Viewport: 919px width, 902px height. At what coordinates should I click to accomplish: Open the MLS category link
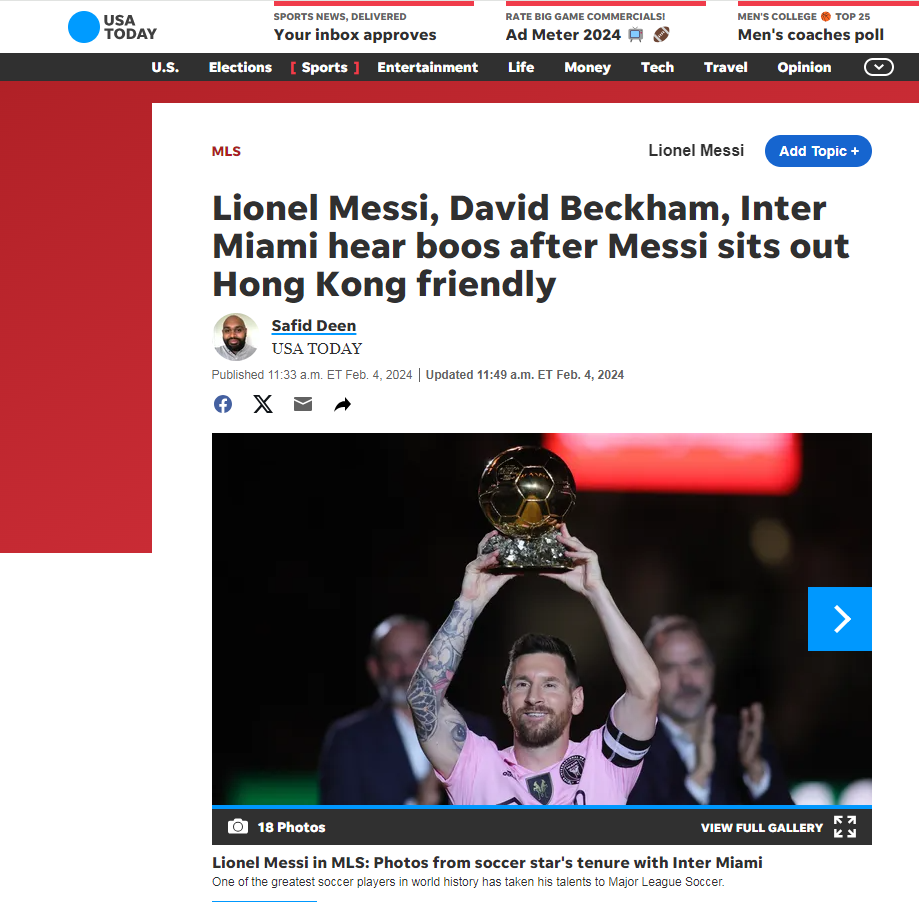tap(226, 151)
